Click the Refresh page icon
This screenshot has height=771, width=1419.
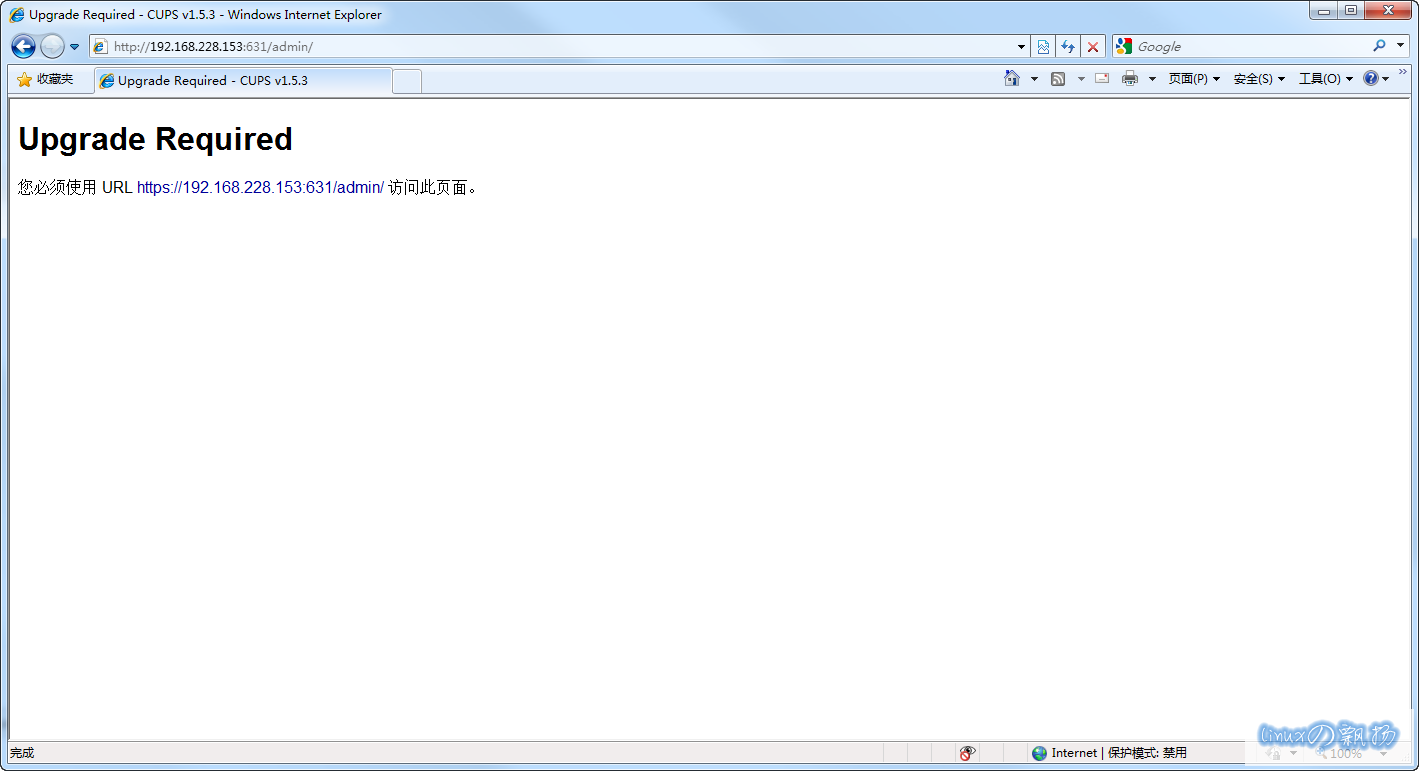[1068, 46]
